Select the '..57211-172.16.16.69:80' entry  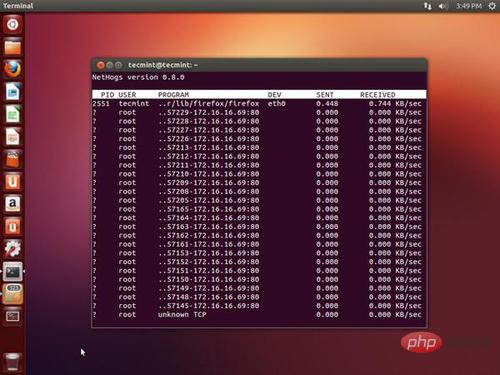(x=209, y=165)
